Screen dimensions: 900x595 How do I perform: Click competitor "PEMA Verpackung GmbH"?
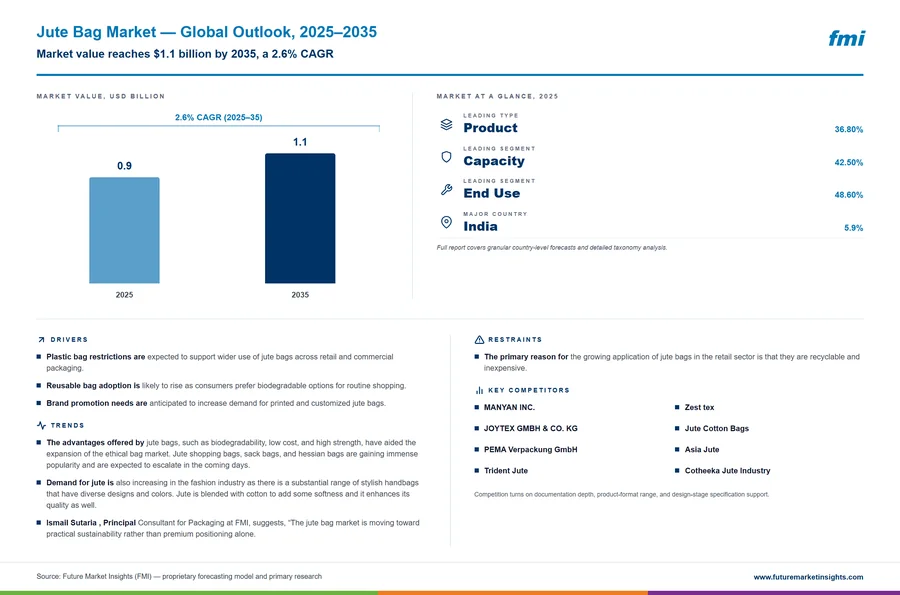coord(530,450)
